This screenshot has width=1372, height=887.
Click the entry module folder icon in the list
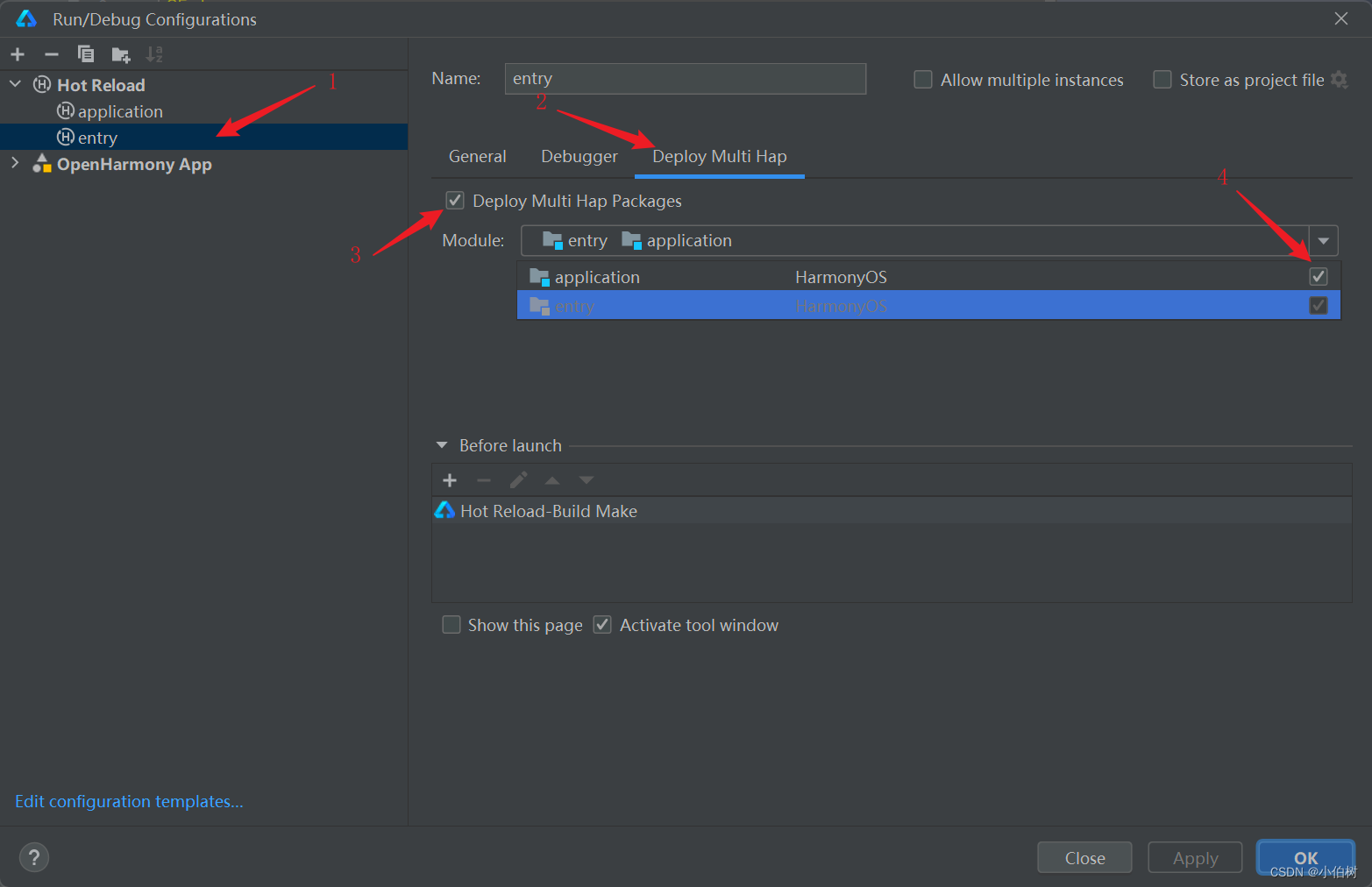pyautogui.click(x=539, y=306)
